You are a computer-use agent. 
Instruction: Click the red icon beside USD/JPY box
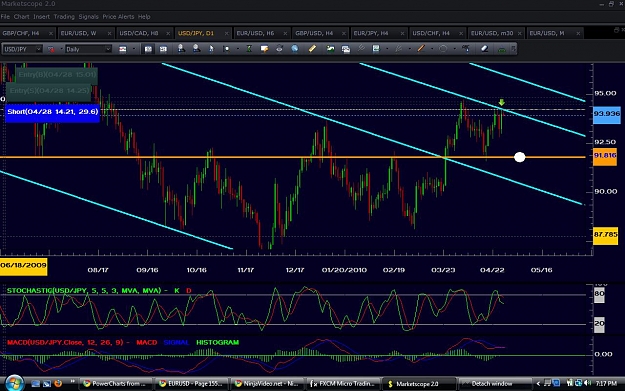click(x=51, y=49)
